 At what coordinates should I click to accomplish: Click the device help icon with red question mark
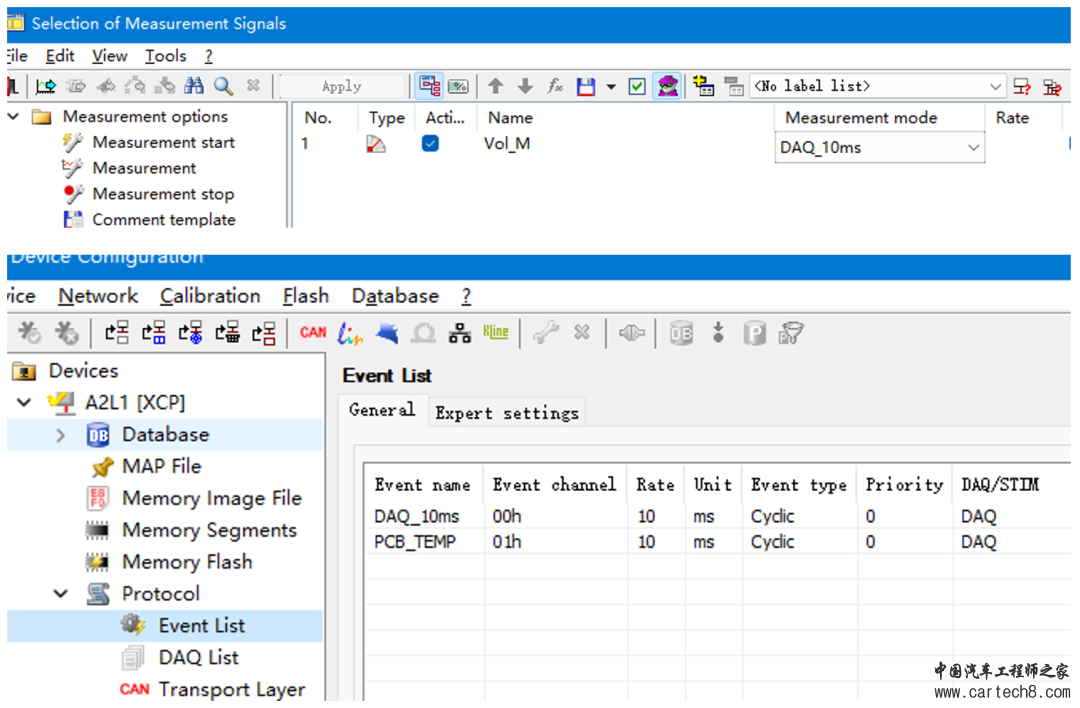tap(1022, 86)
